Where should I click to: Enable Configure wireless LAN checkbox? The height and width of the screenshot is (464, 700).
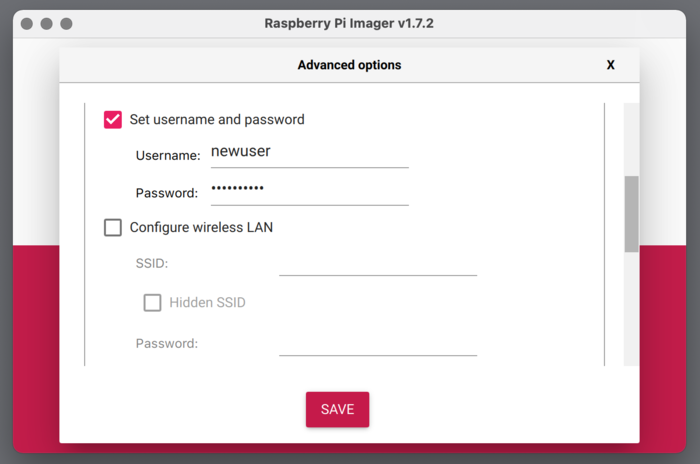[x=112, y=227]
